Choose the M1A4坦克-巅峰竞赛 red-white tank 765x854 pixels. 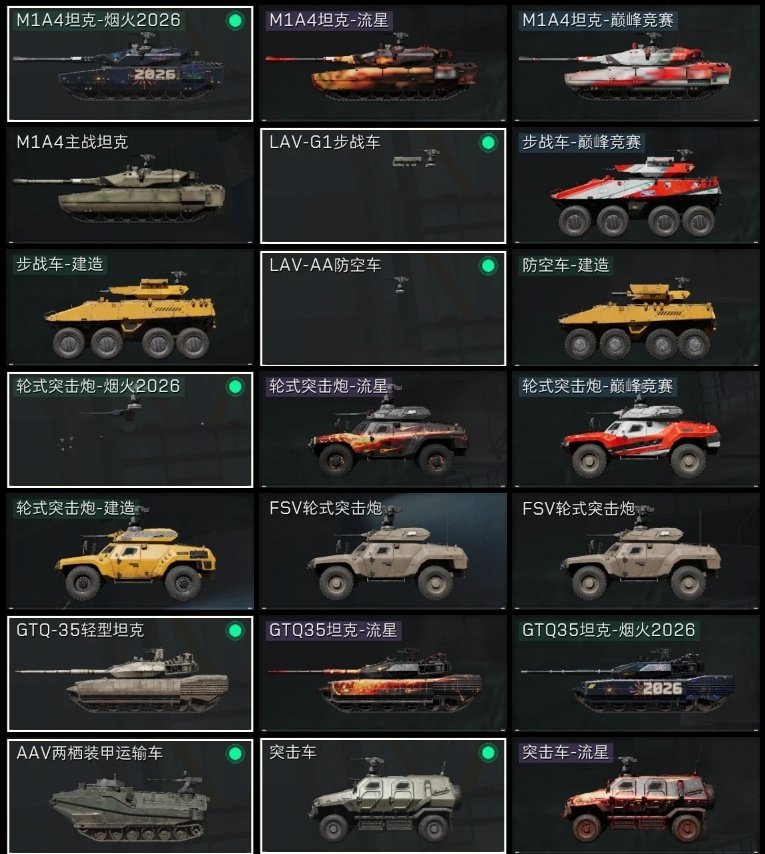click(636, 64)
